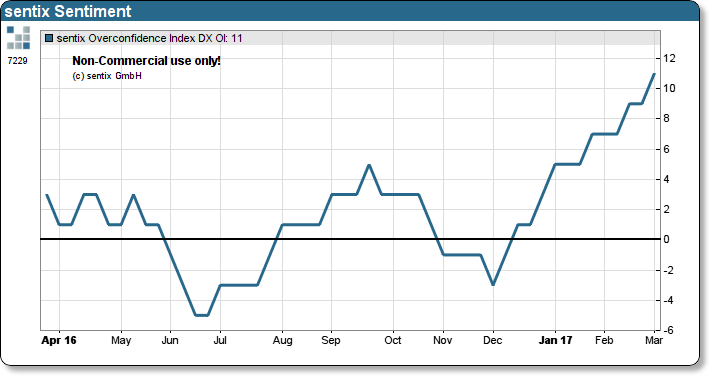Click the y-axis value '12'
The height and width of the screenshot is (376, 710).
pos(669,58)
